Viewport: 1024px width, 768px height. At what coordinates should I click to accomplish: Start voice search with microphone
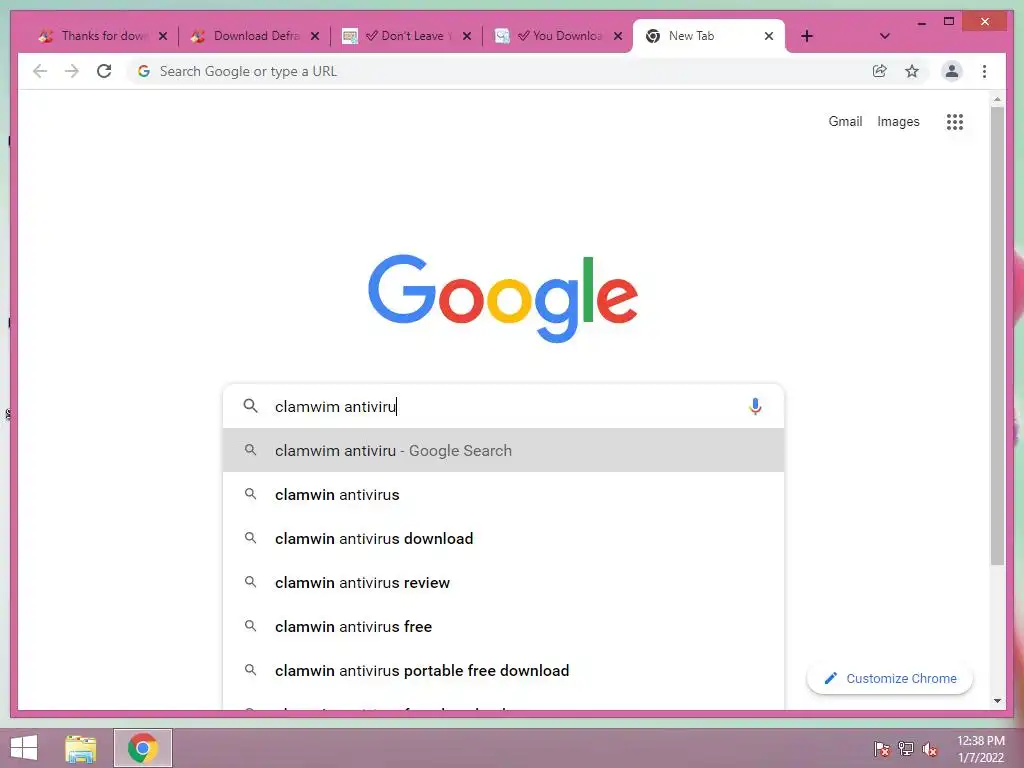coord(755,406)
